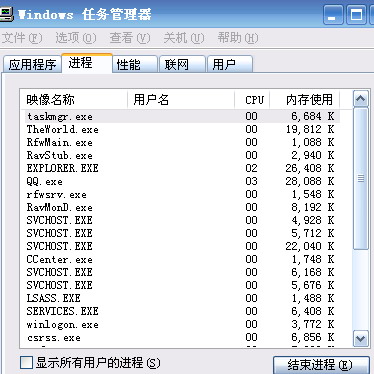Open the 关机(U) menu

tap(184, 38)
